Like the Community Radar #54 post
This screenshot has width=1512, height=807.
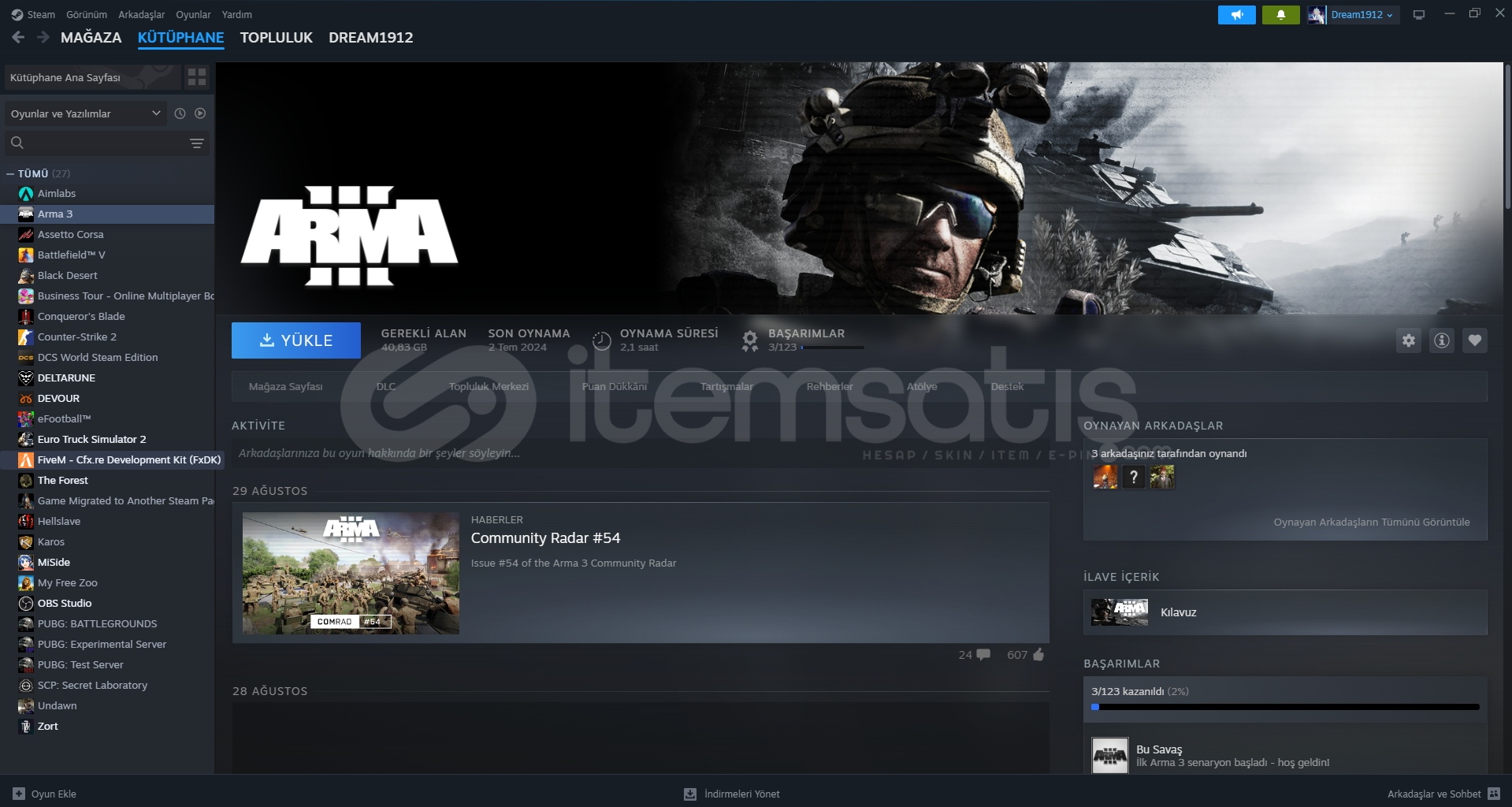coord(1026,655)
